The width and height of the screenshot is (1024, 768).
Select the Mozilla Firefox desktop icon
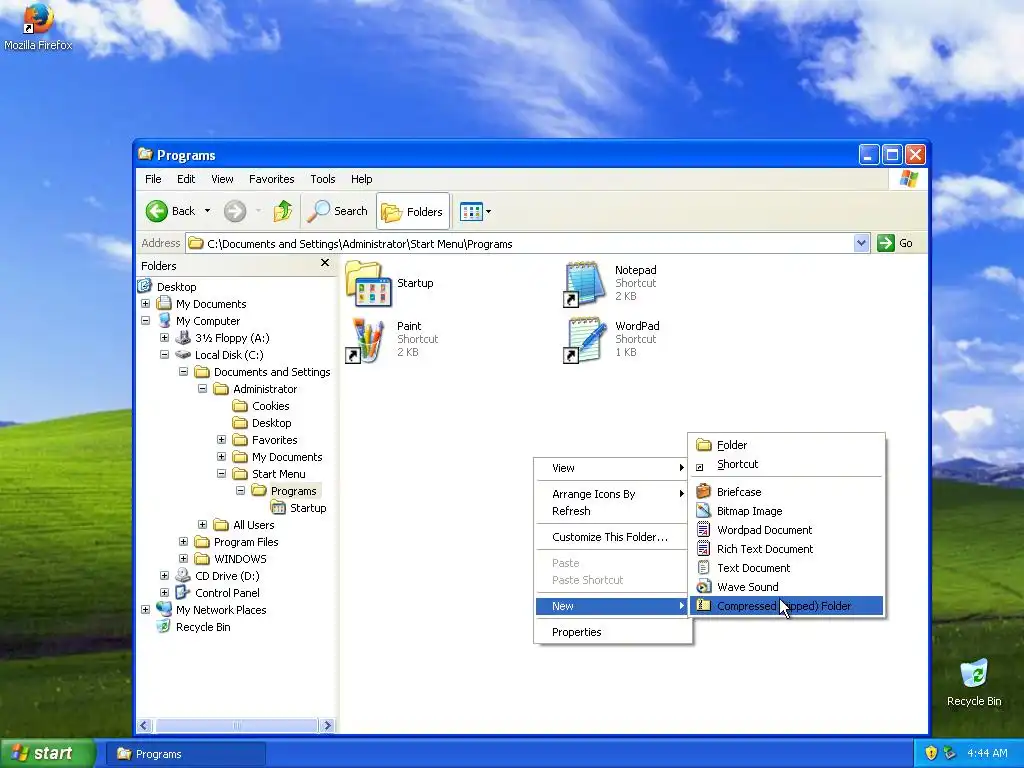[x=38, y=27]
